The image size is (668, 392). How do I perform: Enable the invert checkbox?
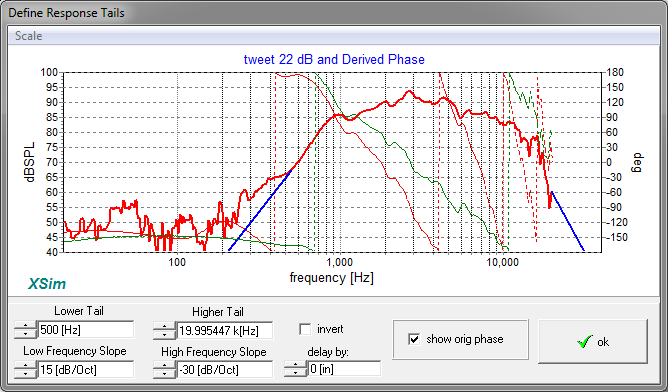coord(305,329)
